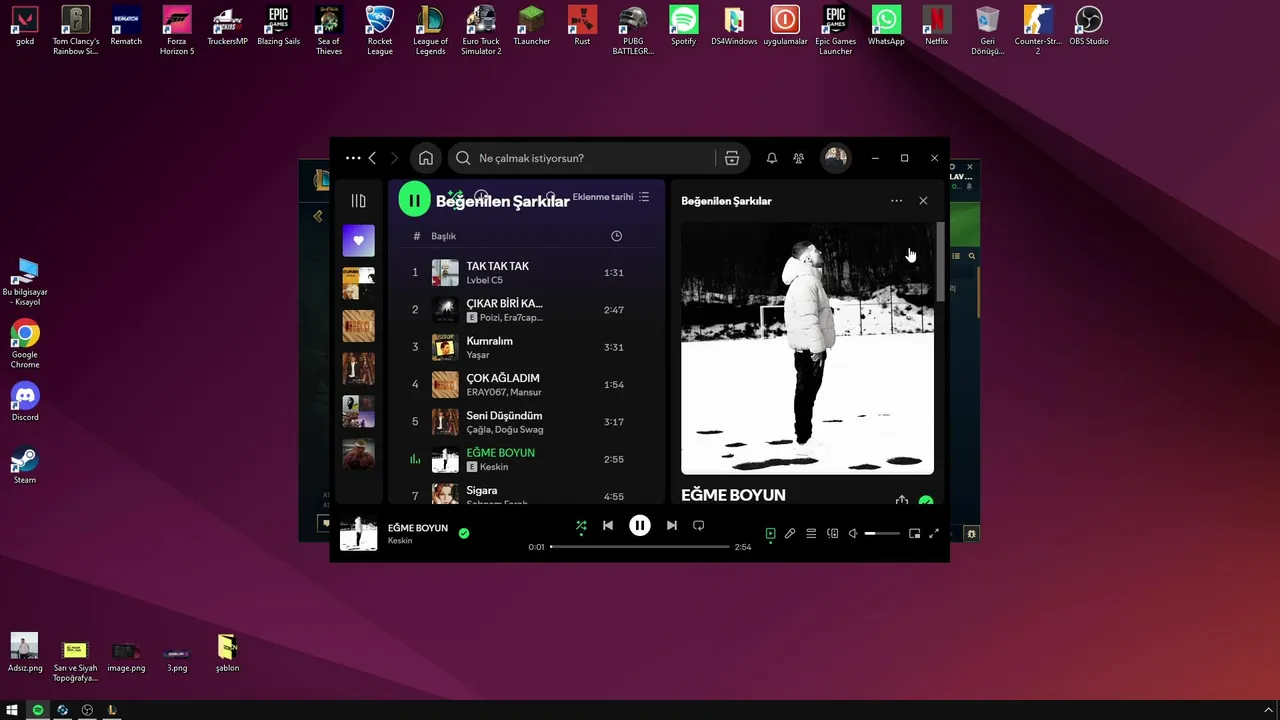Screen dimensions: 1280x720
Task: Skip to previous track in Spotify
Action: click(608, 525)
